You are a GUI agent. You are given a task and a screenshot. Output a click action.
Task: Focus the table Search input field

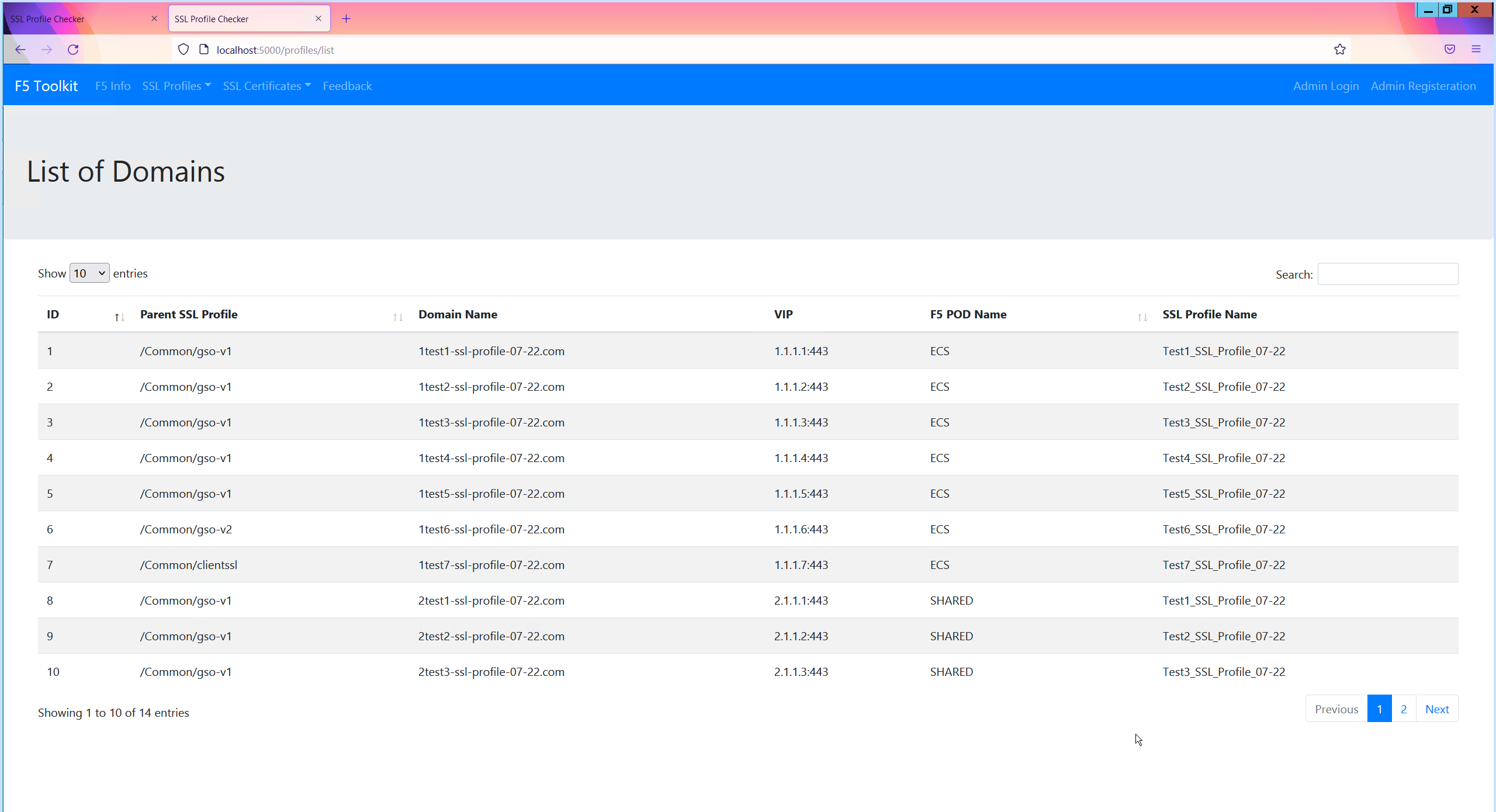pyautogui.click(x=1387, y=274)
